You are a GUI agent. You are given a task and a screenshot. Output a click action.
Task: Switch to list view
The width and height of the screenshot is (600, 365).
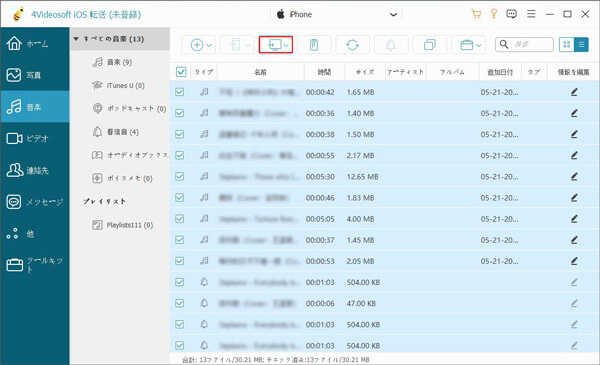click(x=581, y=44)
